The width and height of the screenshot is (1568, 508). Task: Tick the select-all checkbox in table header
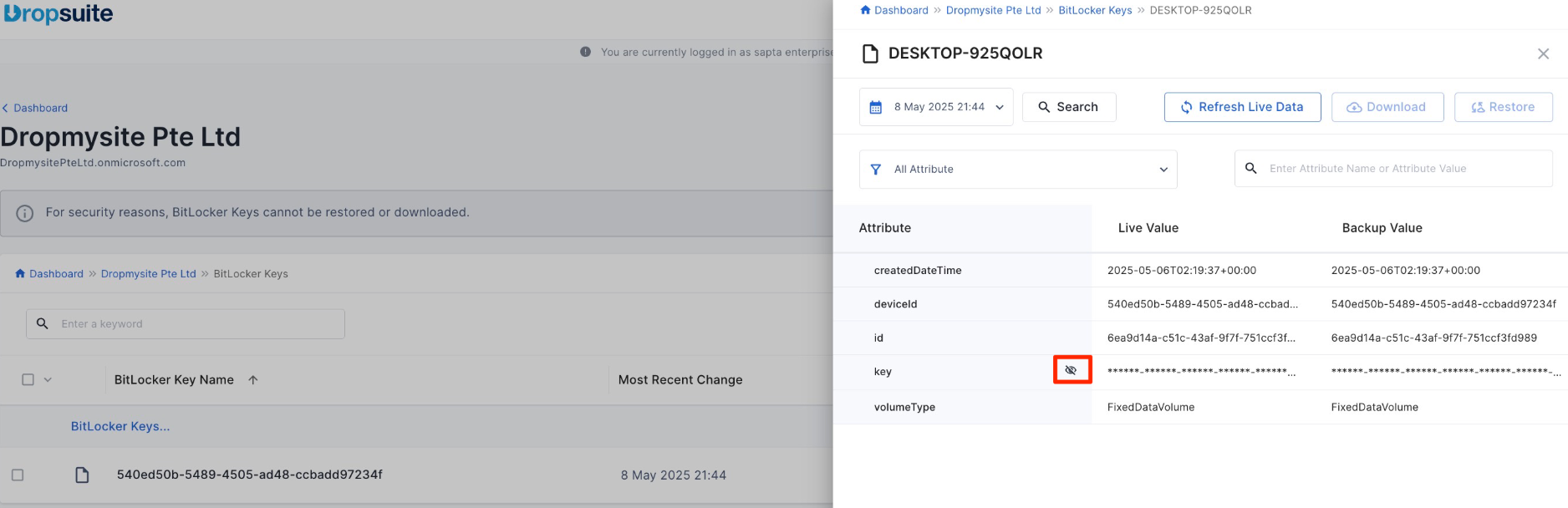pyautogui.click(x=28, y=379)
